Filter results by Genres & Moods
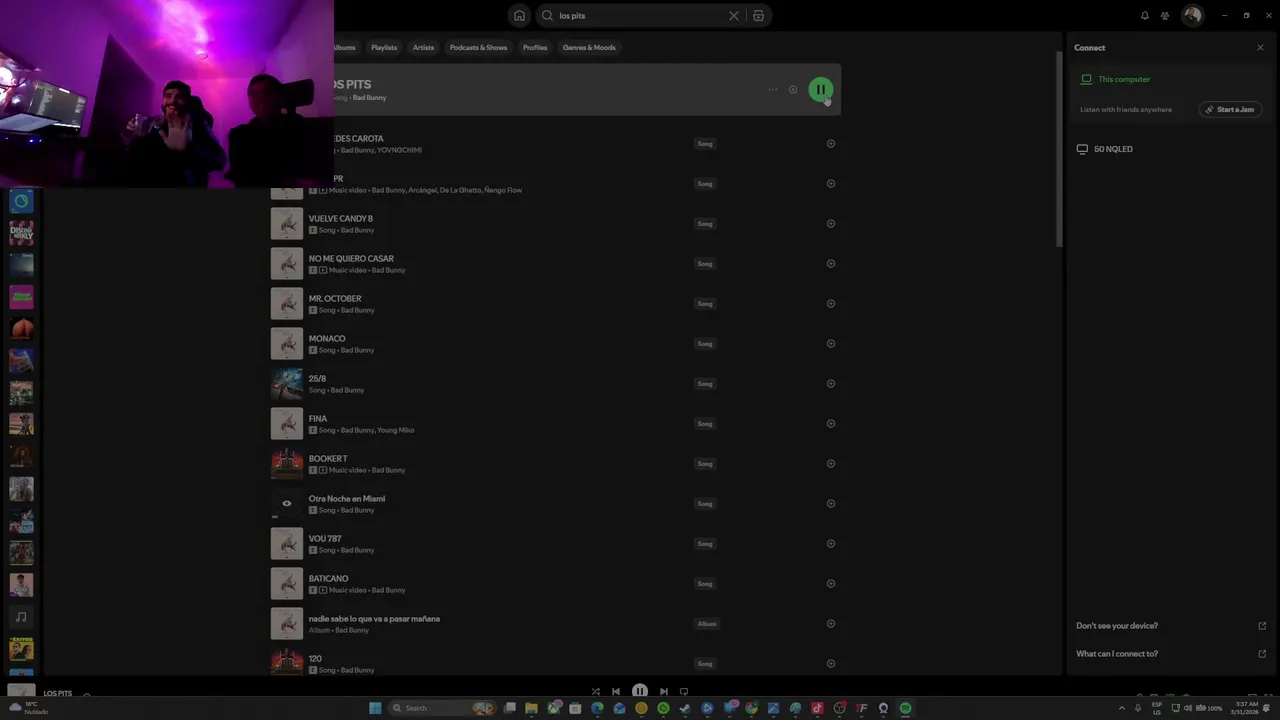This screenshot has height=720, width=1280. point(589,47)
